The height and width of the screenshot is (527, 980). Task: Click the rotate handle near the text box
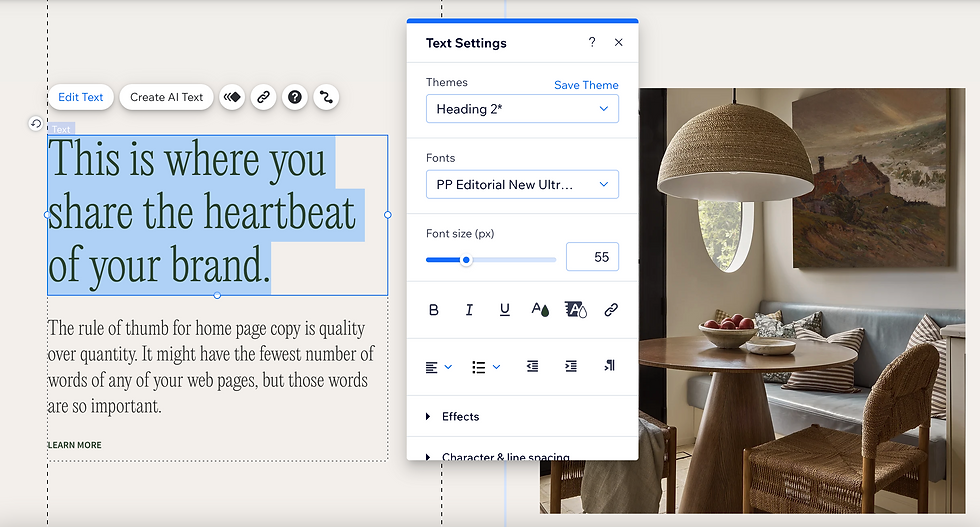coord(36,124)
